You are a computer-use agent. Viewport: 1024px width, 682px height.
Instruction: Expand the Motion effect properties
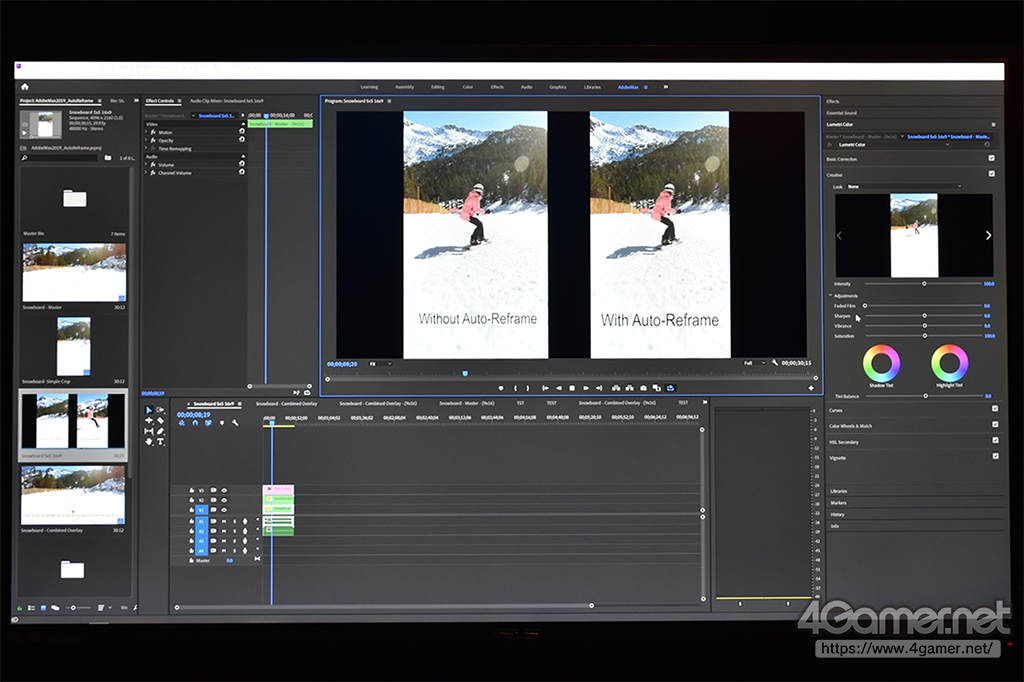pos(148,132)
